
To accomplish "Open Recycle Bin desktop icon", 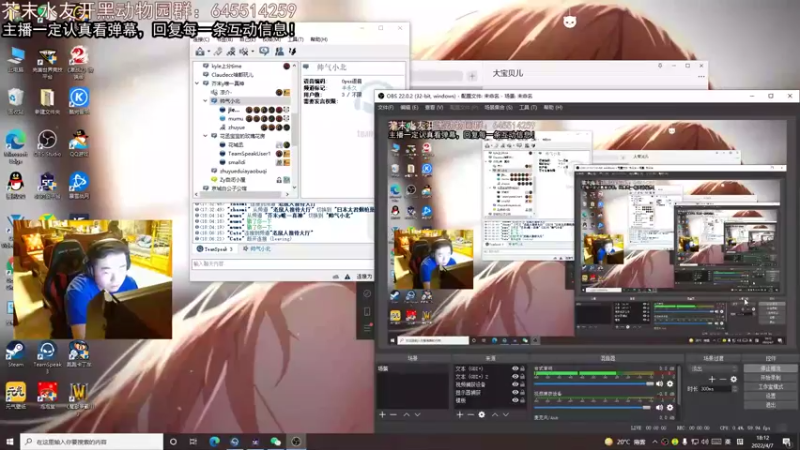I will tap(15, 101).
